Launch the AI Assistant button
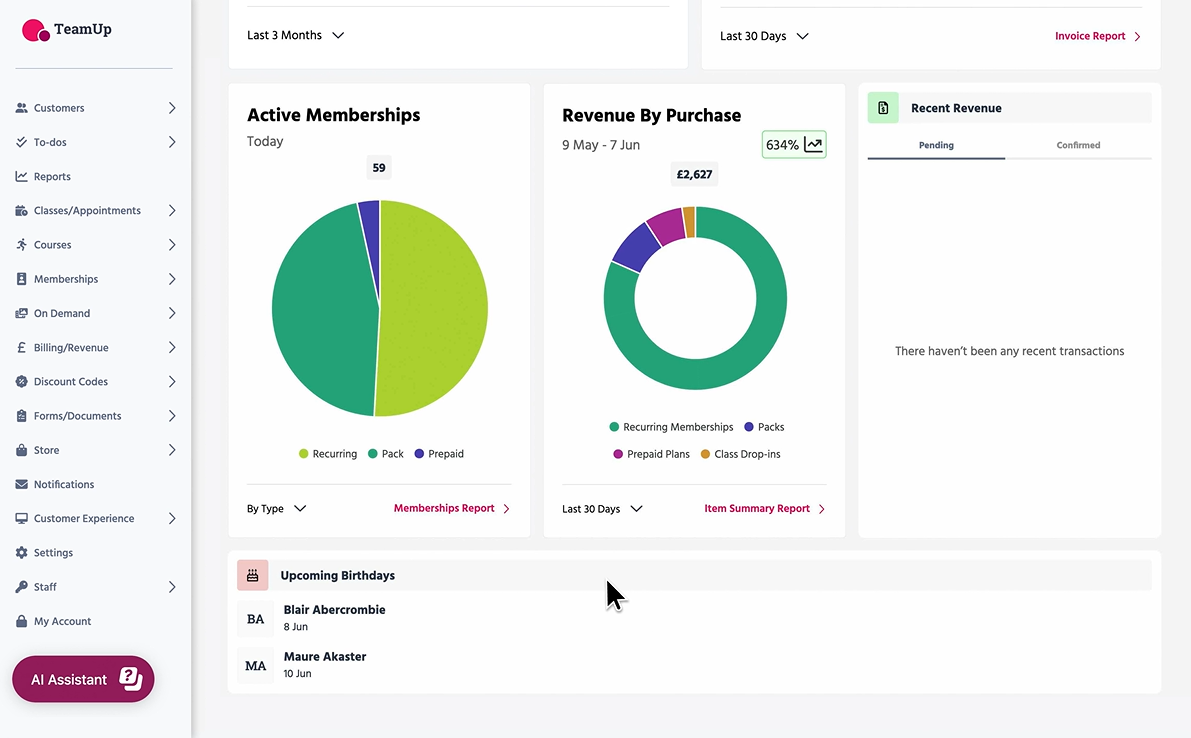This screenshot has height=738, width=1191. (x=84, y=679)
